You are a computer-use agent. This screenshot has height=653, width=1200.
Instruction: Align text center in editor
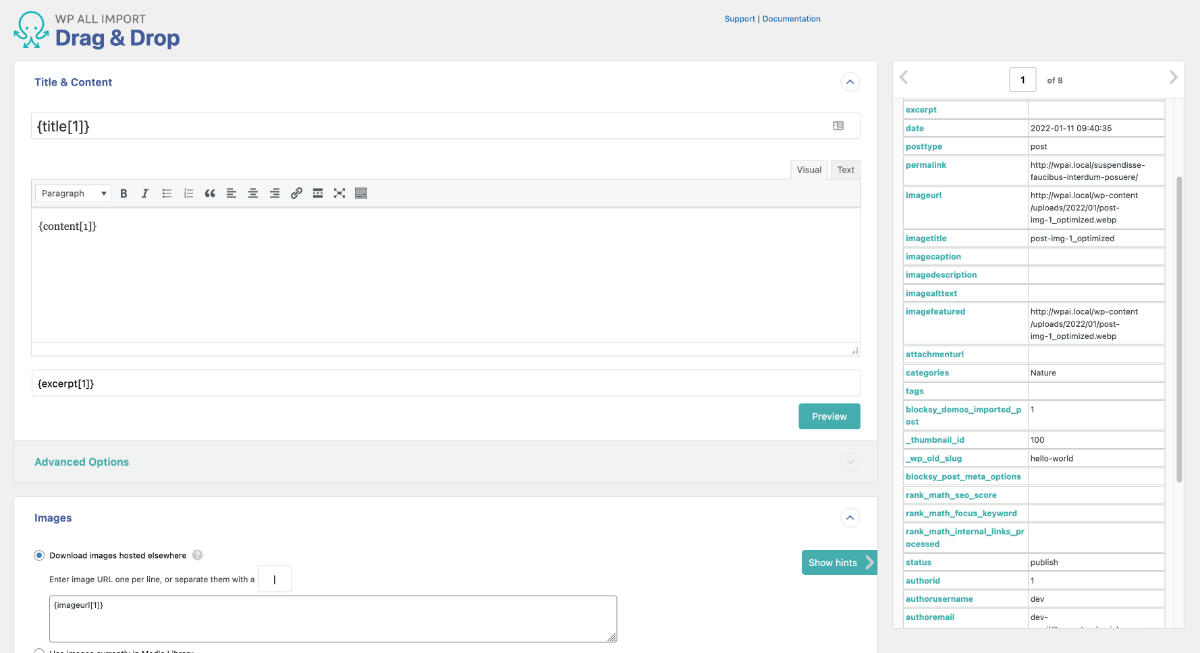pos(253,193)
